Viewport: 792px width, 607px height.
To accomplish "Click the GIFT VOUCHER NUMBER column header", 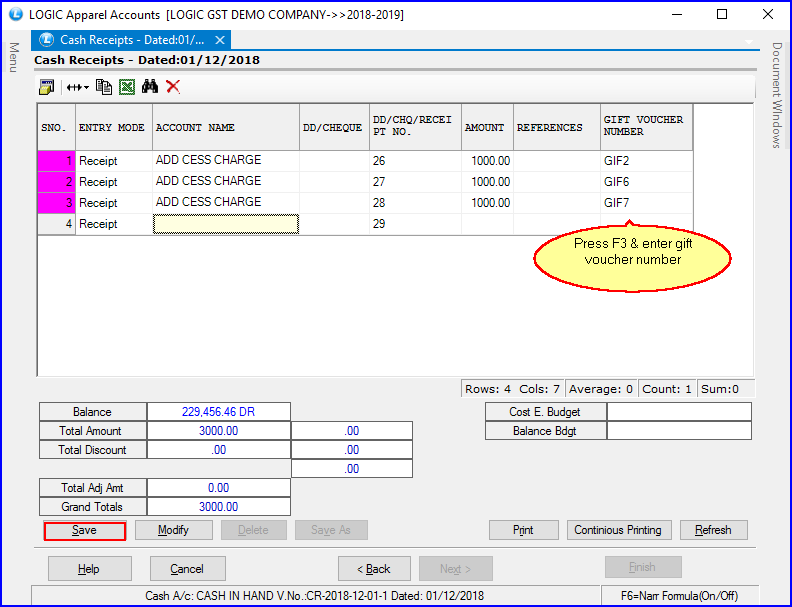I will click(x=646, y=127).
